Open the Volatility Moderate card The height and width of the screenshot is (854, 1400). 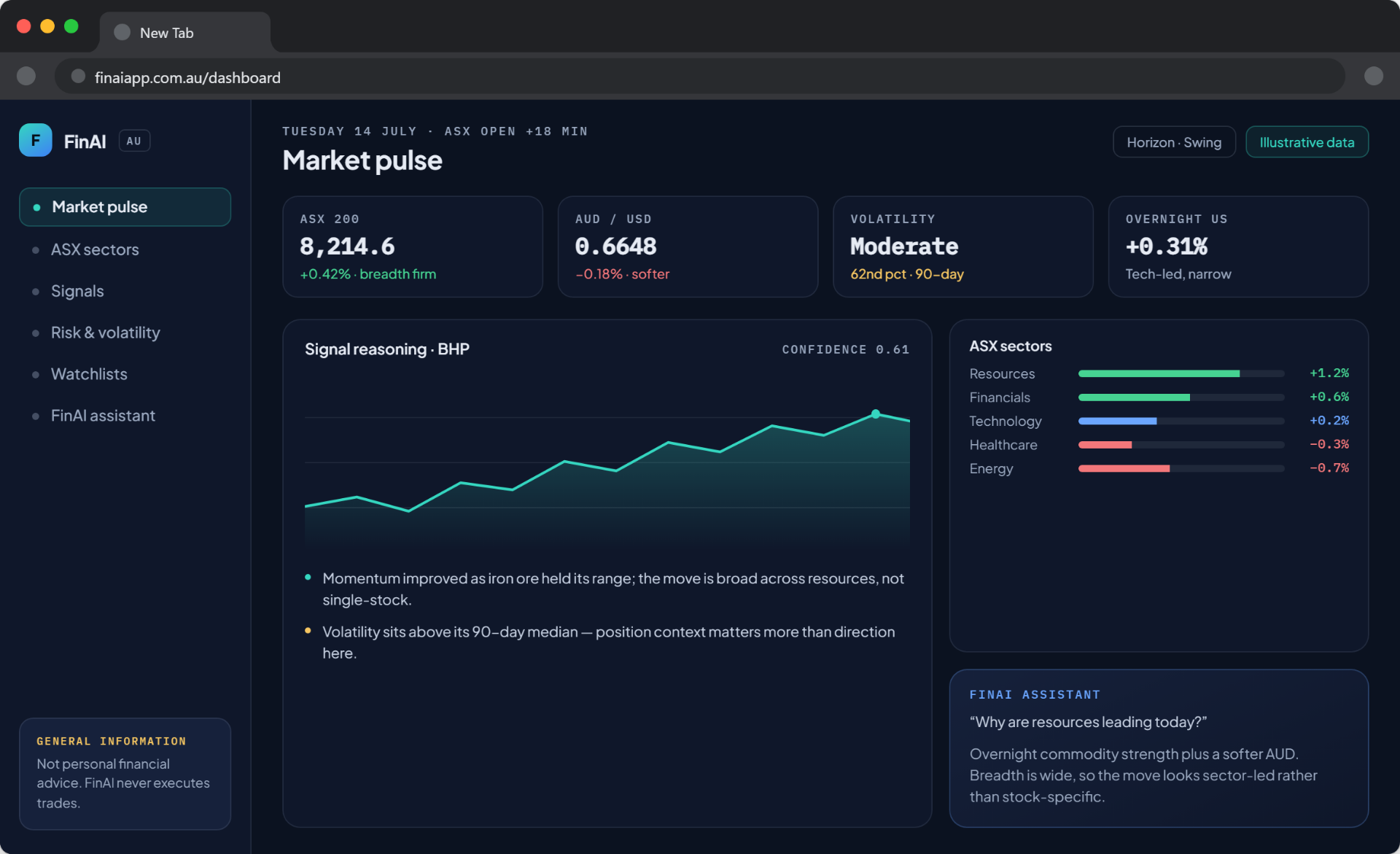[962, 247]
